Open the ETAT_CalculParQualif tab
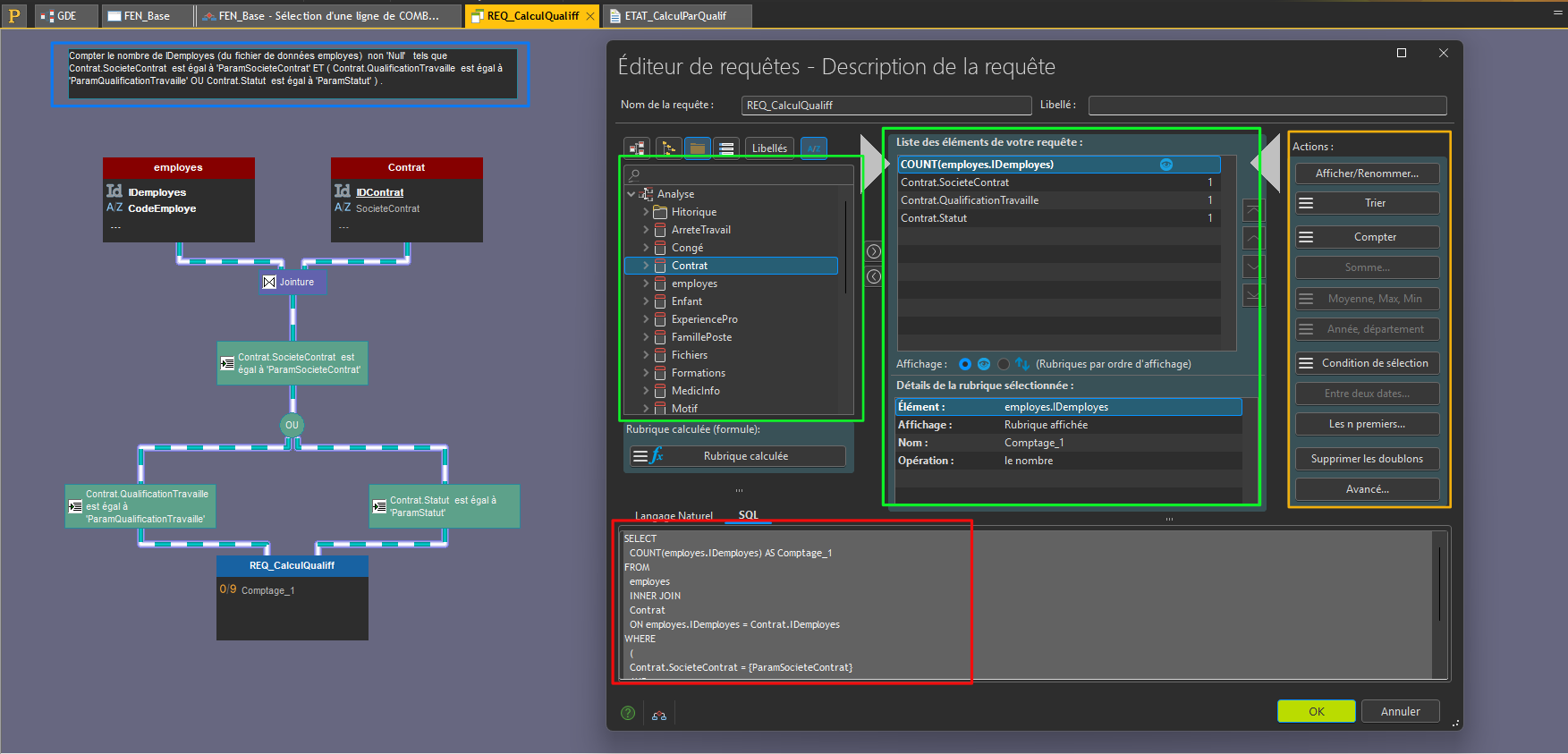Screen dimensions: 1568x754 point(677,16)
